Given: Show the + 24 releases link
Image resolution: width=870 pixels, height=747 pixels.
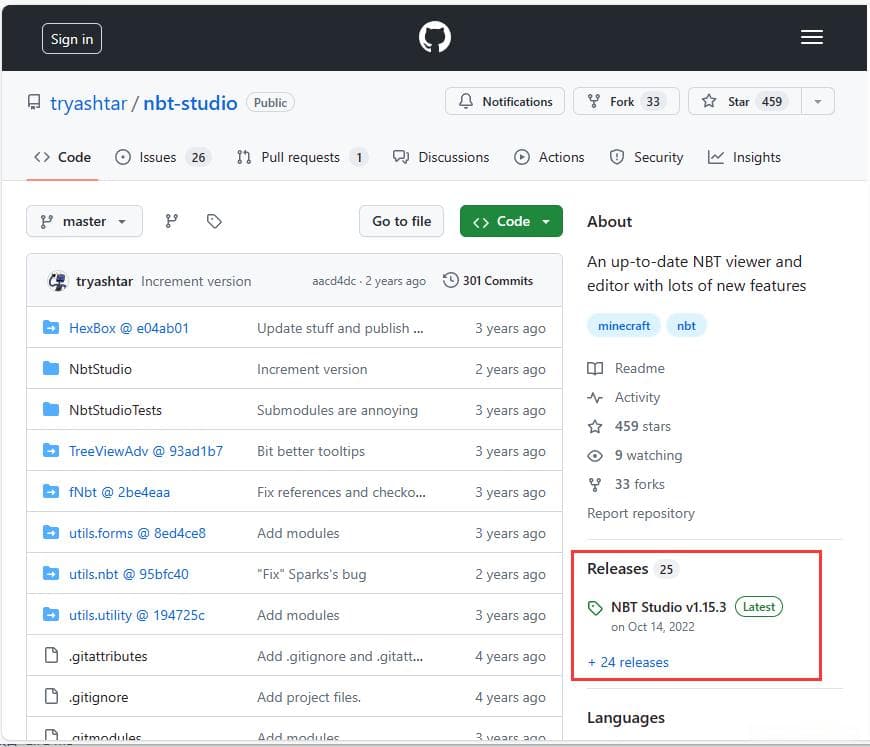Looking at the screenshot, I should click(x=628, y=662).
